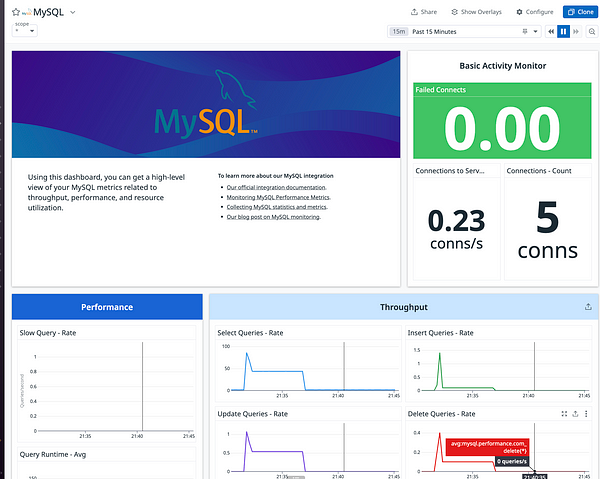Click the Throughput group export icon
This screenshot has width=600, height=479.
tap(587, 307)
